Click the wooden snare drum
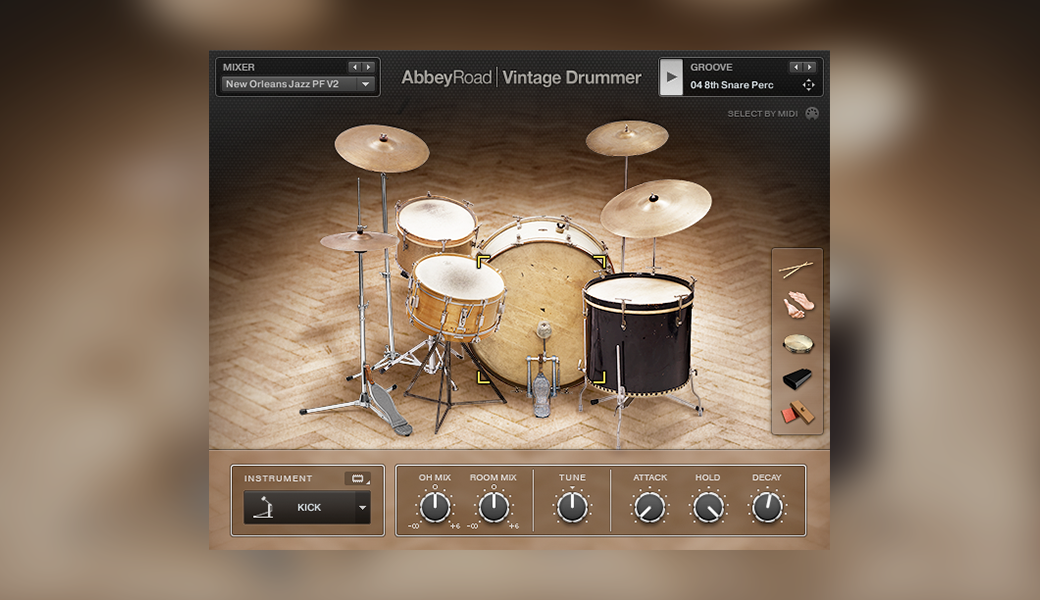This screenshot has height=600, width=1040. point(456,297)
